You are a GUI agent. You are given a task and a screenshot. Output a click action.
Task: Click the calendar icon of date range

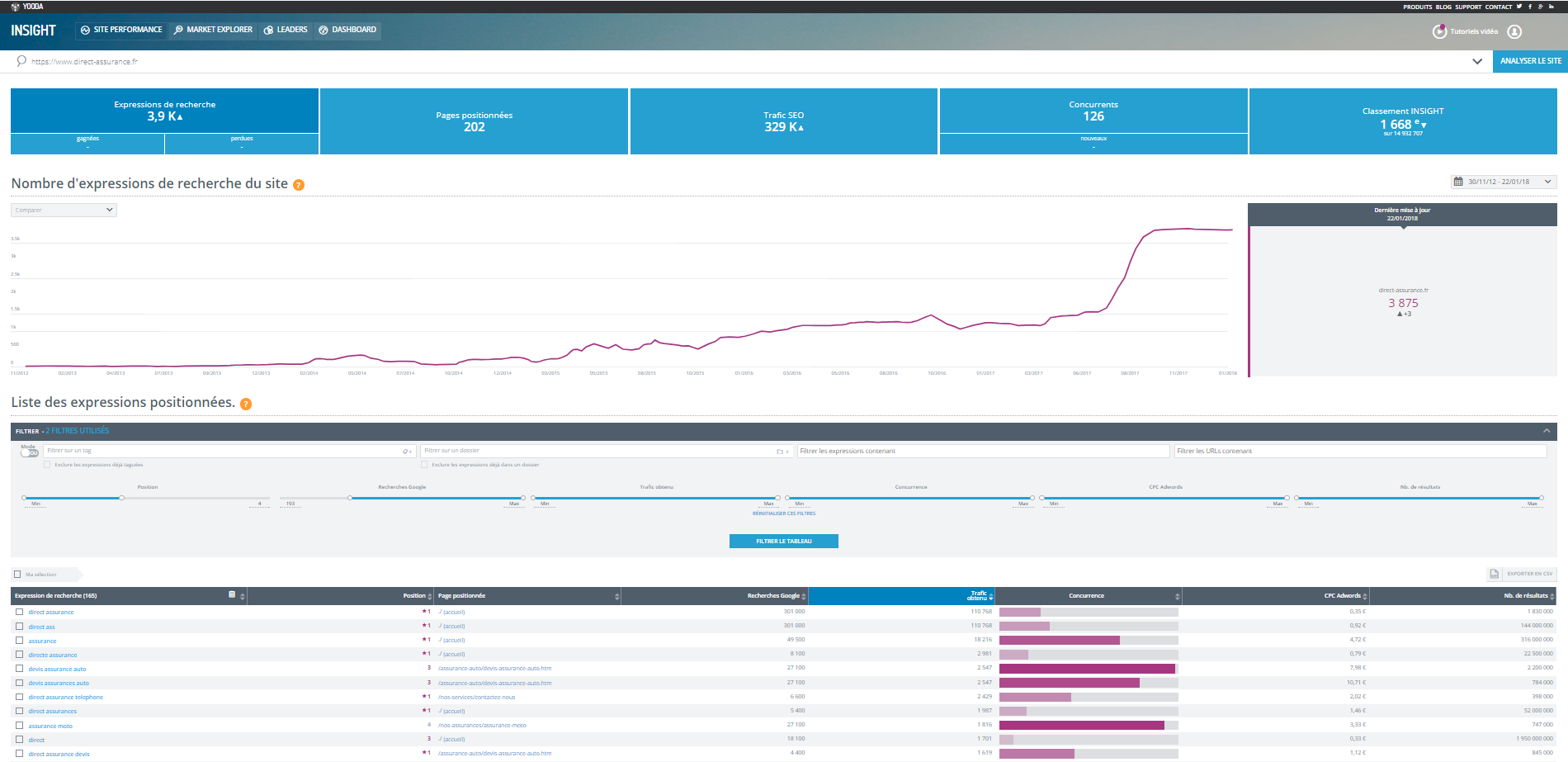1458,182
